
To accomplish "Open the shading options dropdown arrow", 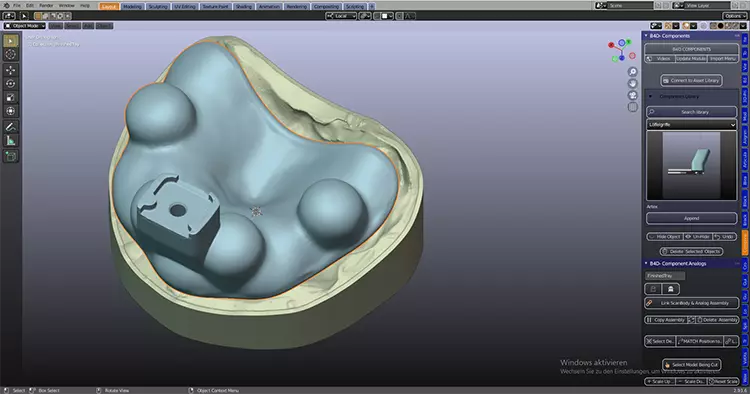I will pyautogui.click(x=742, y=26).
